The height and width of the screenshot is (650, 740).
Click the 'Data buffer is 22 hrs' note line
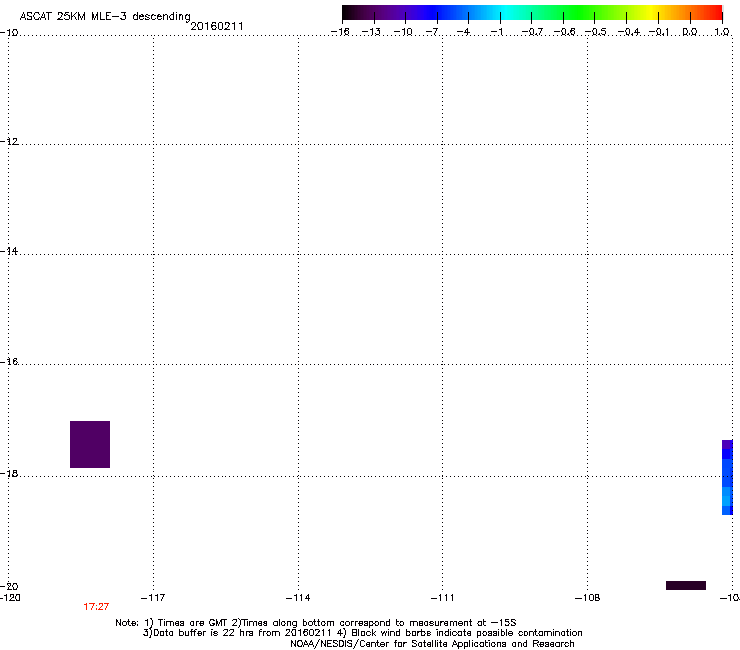point(362,633)
